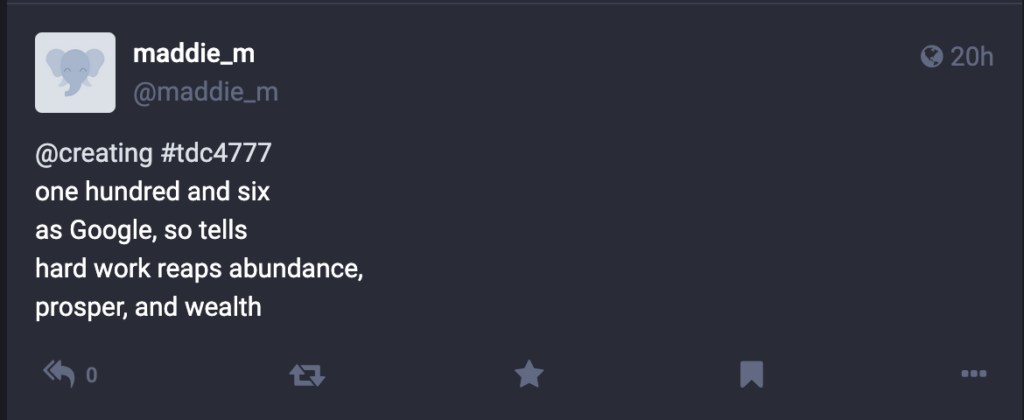Open the post's 20h timestamp
This screenshot has width=1024, height=420.
tap(971, 57)
